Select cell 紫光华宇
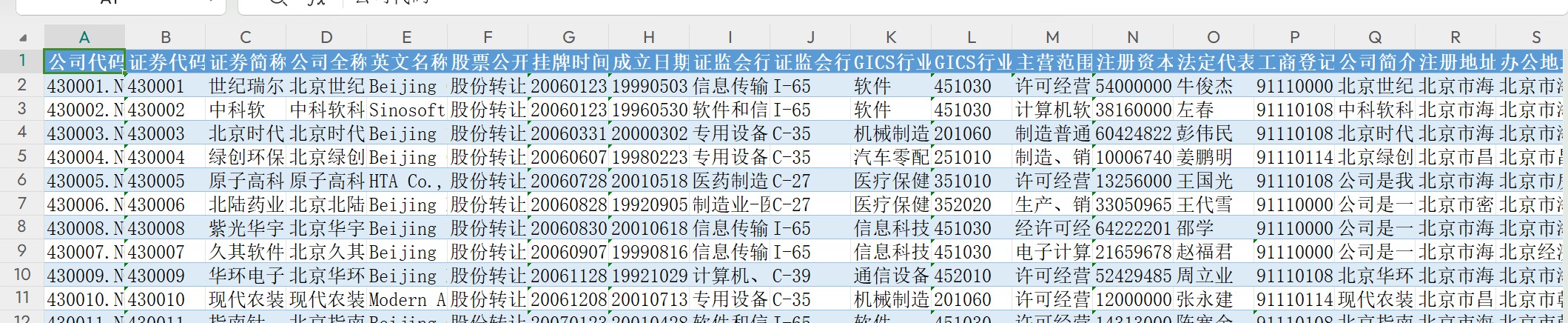Image resolution: width=1568 pixels, height=323 pixels. tap(246, 227)
